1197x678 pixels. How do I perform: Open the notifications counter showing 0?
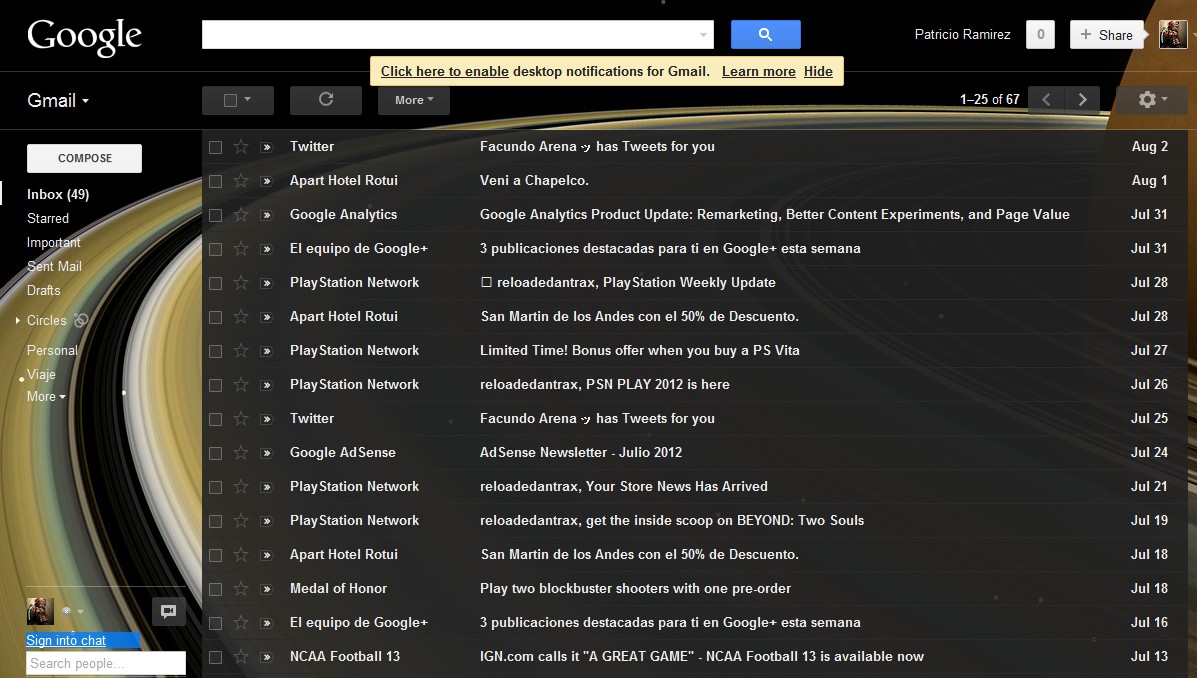[1041, 34]
